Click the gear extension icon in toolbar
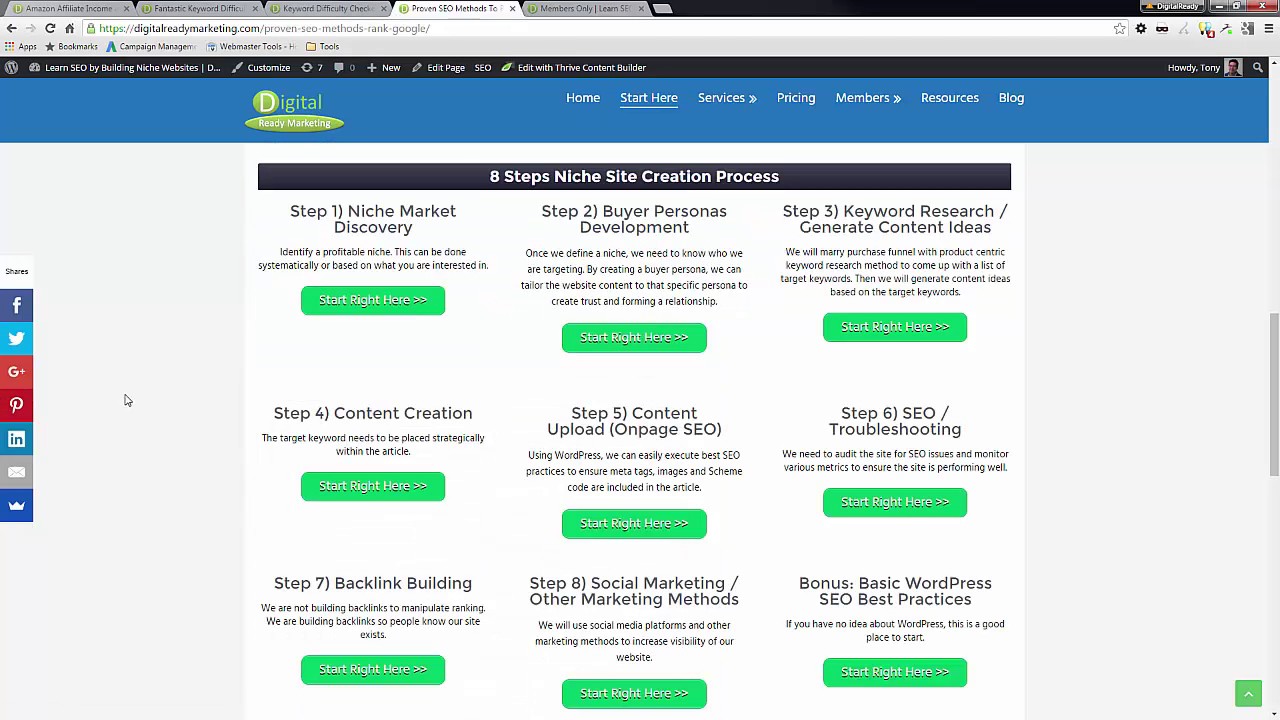Image resolution: width=1280 pixels, height=720 pixels. [x=1141, y=28]
